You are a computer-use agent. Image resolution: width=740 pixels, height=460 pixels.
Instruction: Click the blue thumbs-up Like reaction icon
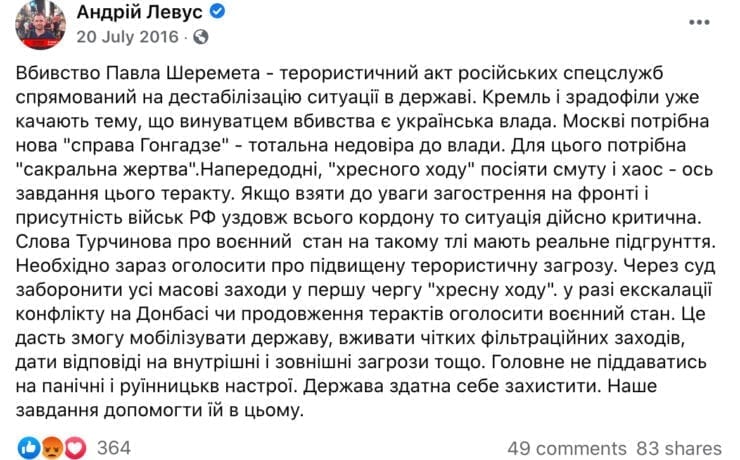pyautogui.click(x=29, y=447)
